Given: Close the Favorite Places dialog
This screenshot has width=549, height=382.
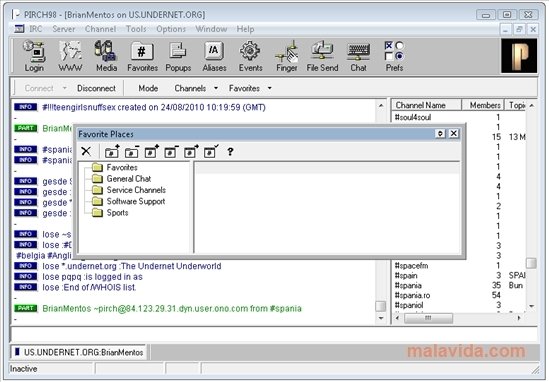Looking at the screenshot, I should 453,133.
